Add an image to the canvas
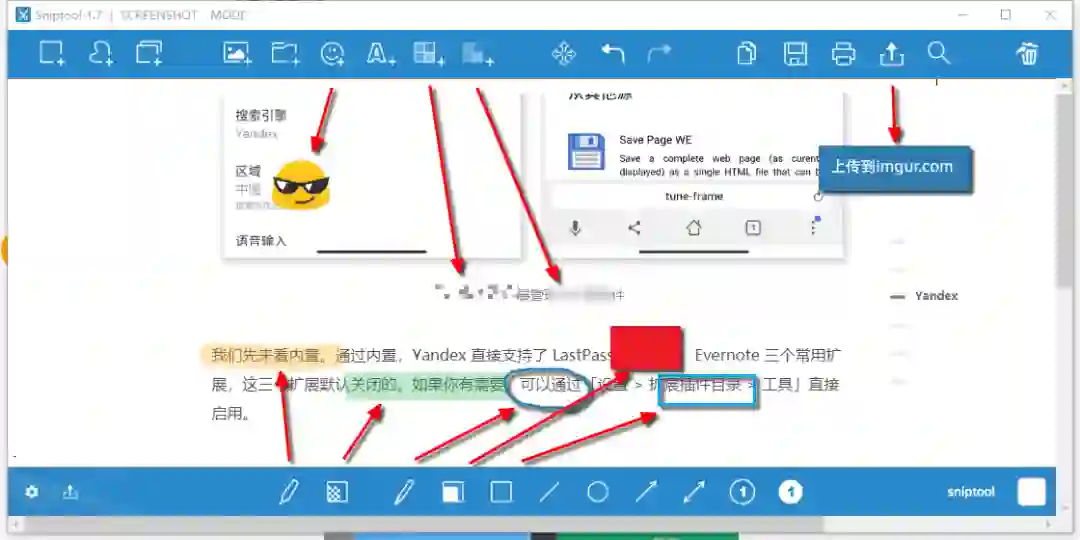The width and height of the screenshot is (1080, 540). coord(237,54)
